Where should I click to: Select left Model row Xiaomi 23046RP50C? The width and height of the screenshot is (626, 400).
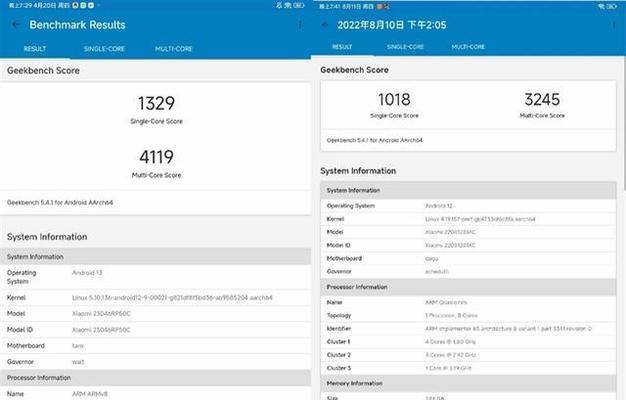point(155,313)
